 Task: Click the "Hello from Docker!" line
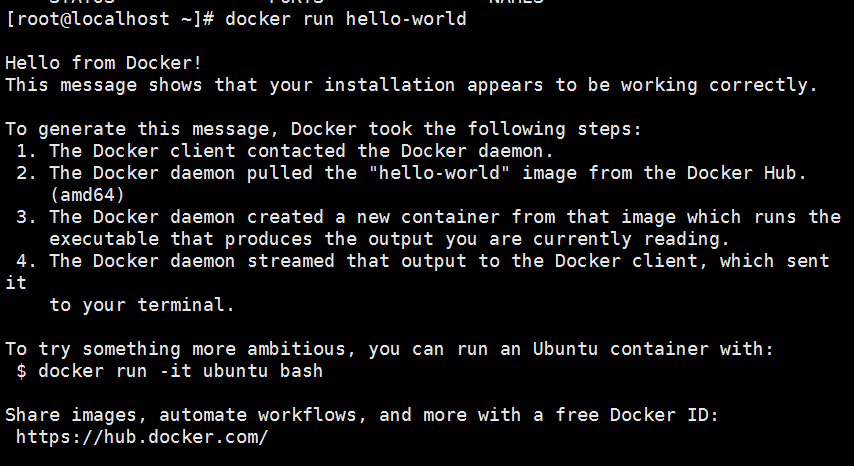[104, 63]
